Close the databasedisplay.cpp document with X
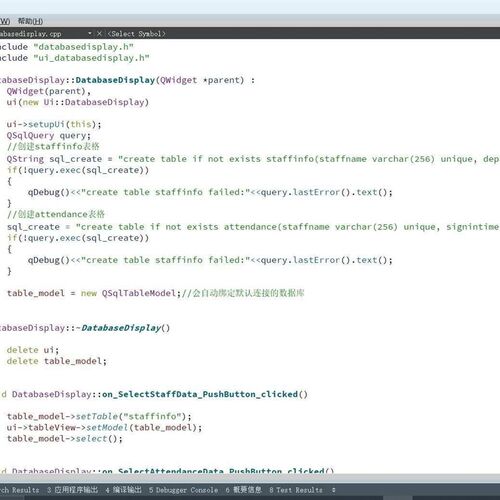 [99, 33]
